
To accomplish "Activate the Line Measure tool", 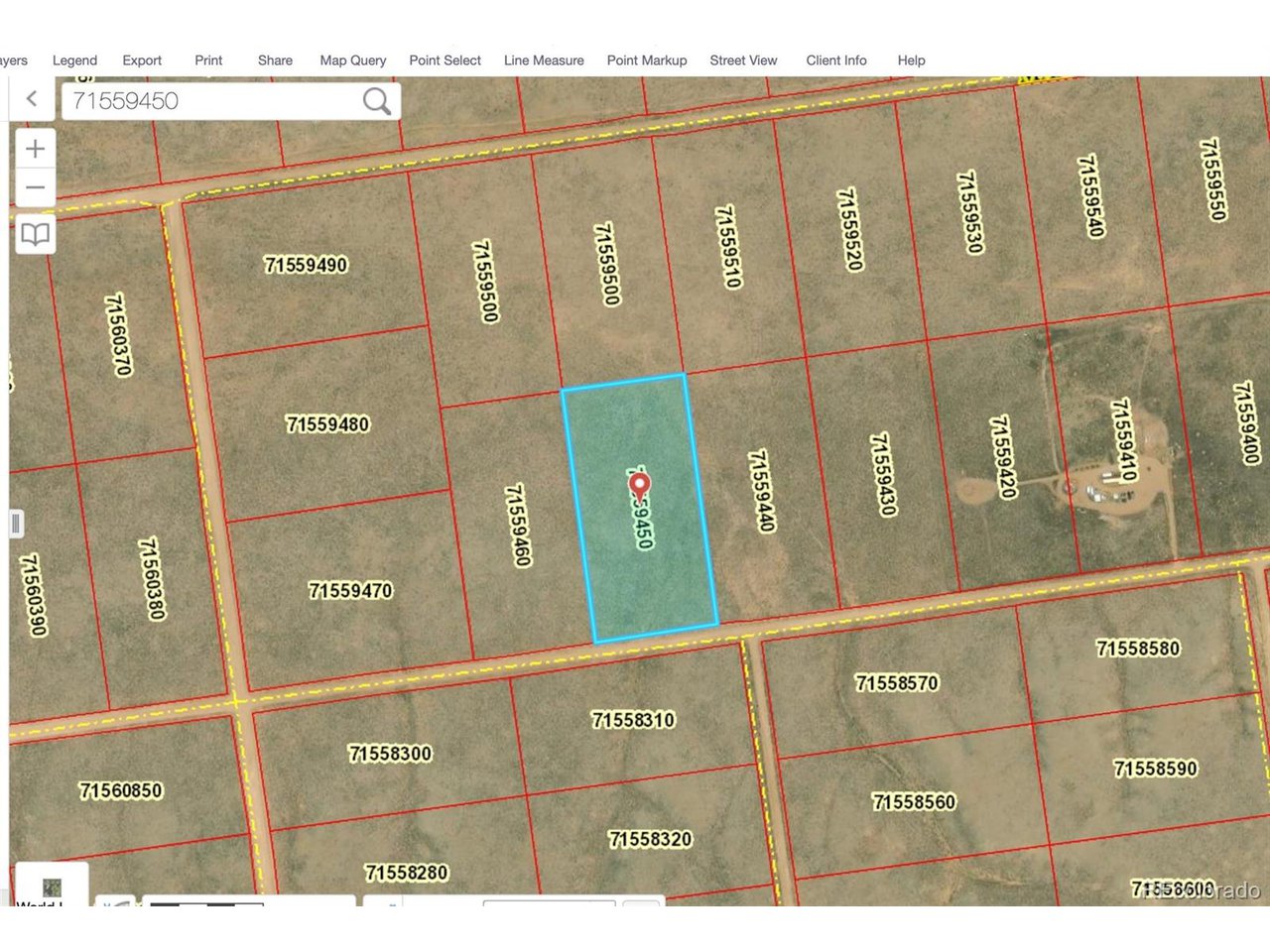I will click(544, 60).
